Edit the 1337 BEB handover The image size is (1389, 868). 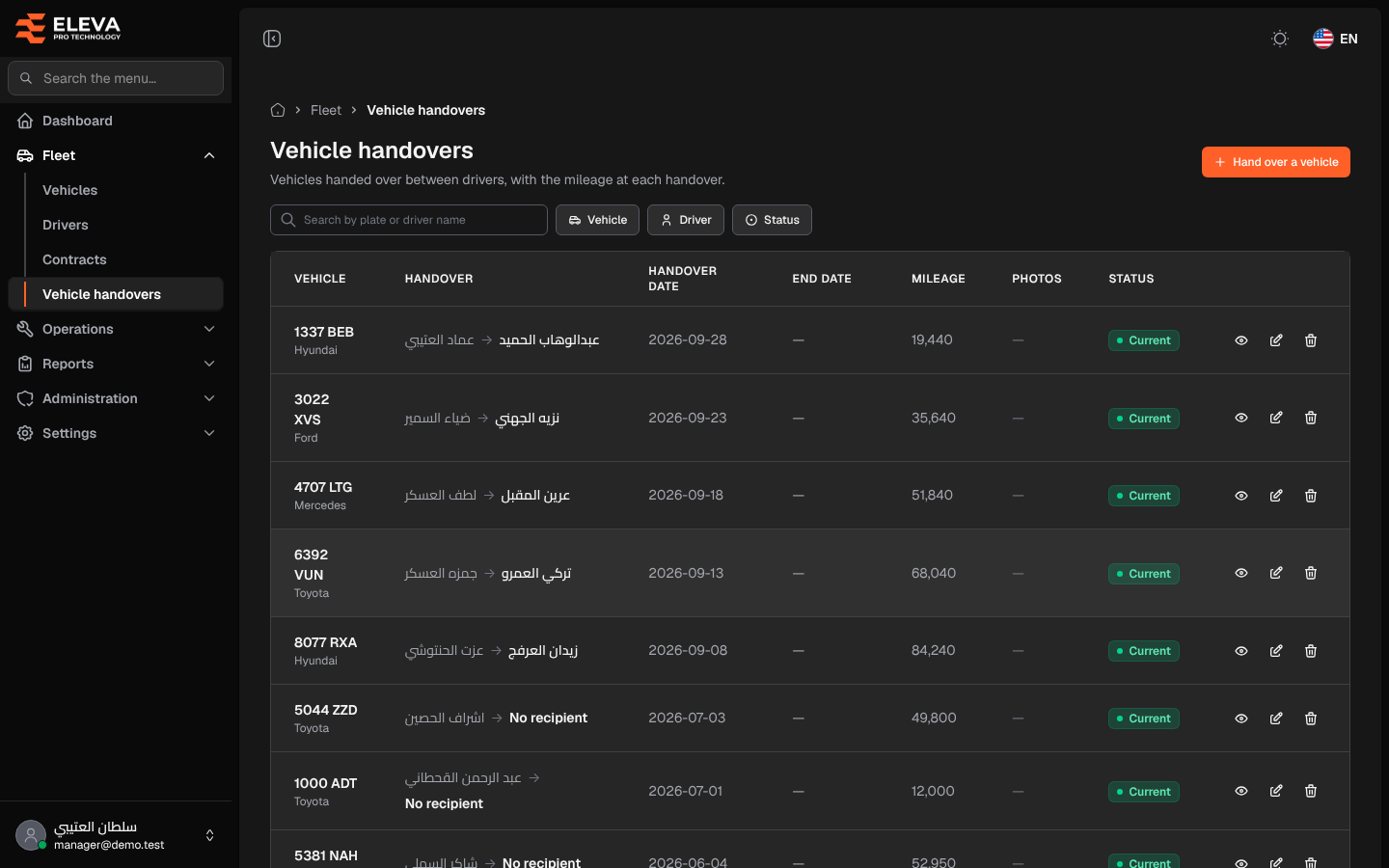1276,340
